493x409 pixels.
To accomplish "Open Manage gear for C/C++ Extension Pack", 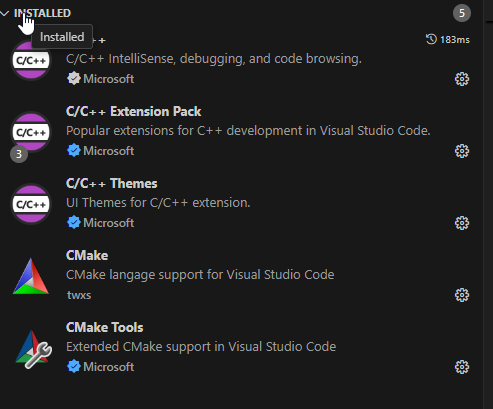I will [x=462, y=151].
